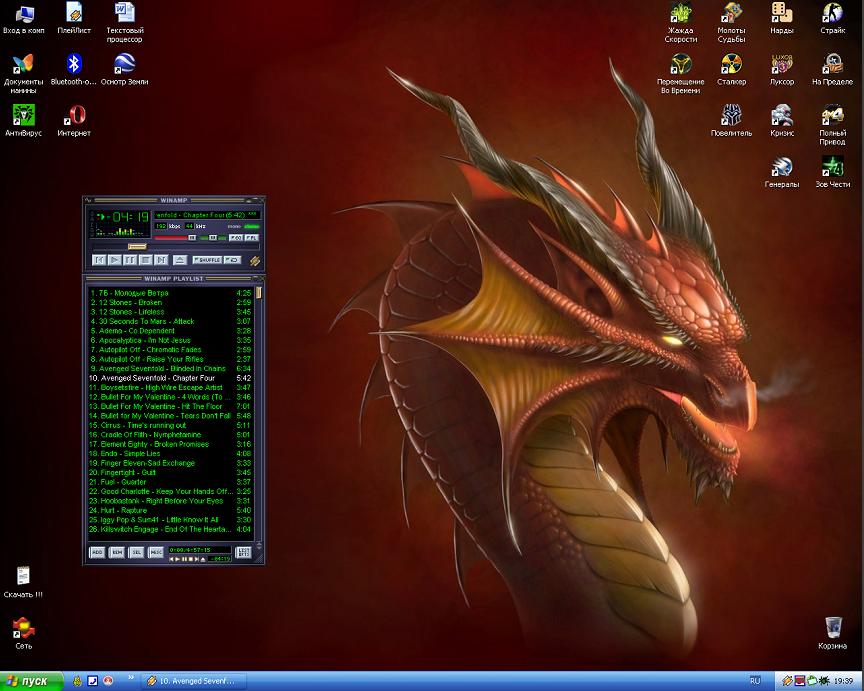864x691 pixels.
Task: Select track "22. Good Charlotte - Keep Your Hands Off"
Action: [x=170, y=492]
